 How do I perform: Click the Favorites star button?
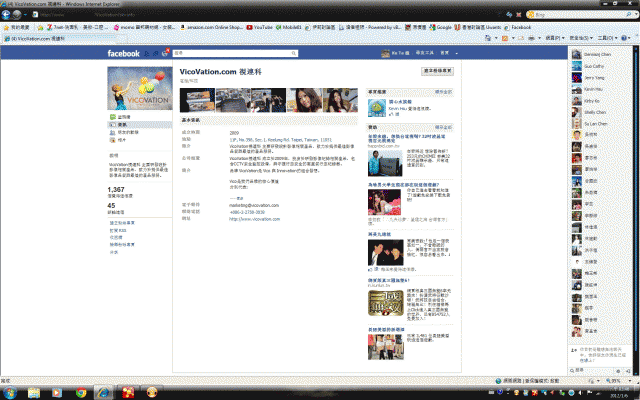pyautogui.click(x=17, y=27)
